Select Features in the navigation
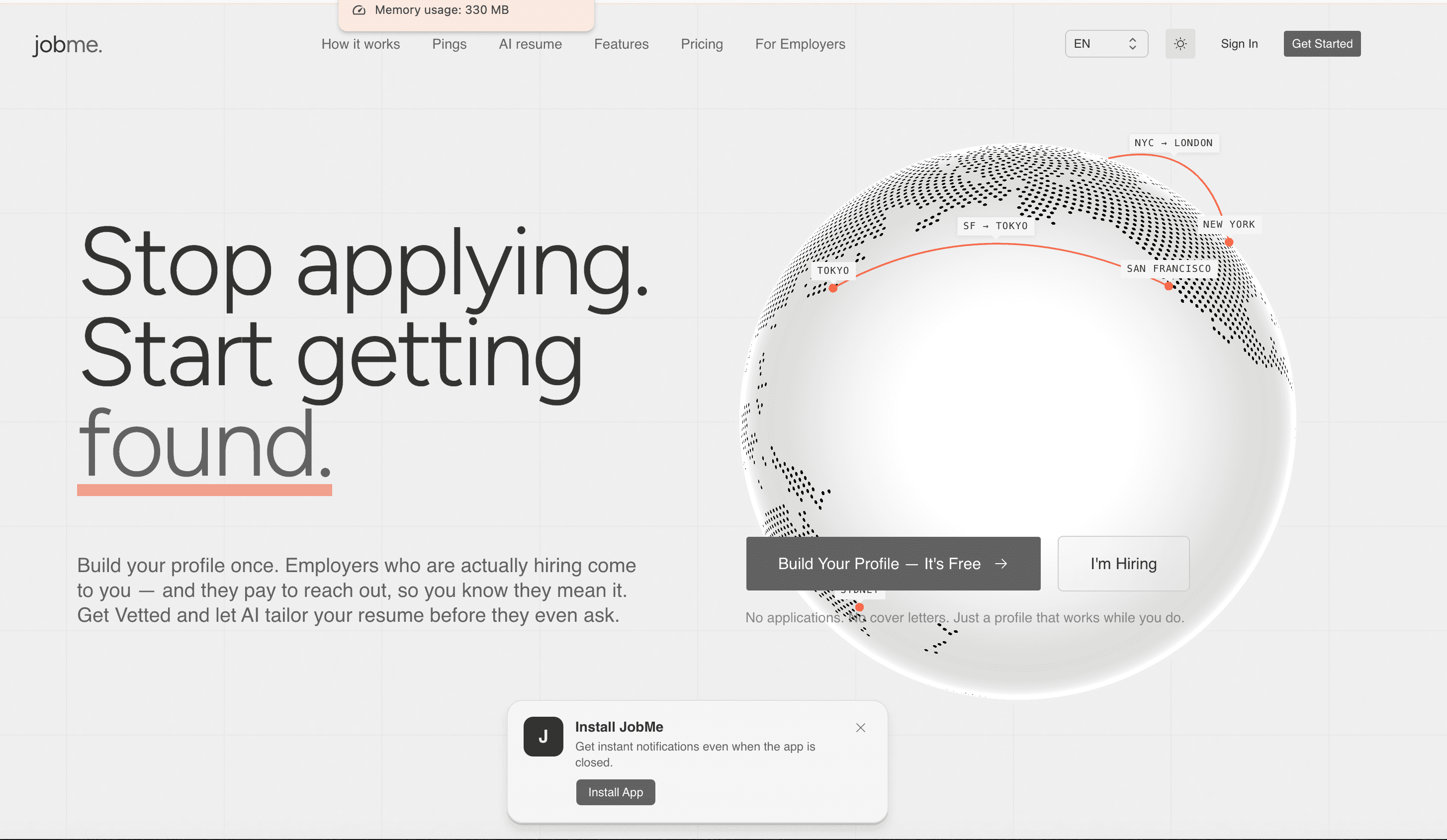This screenshot has height=840, width=1447. [621, 44]
